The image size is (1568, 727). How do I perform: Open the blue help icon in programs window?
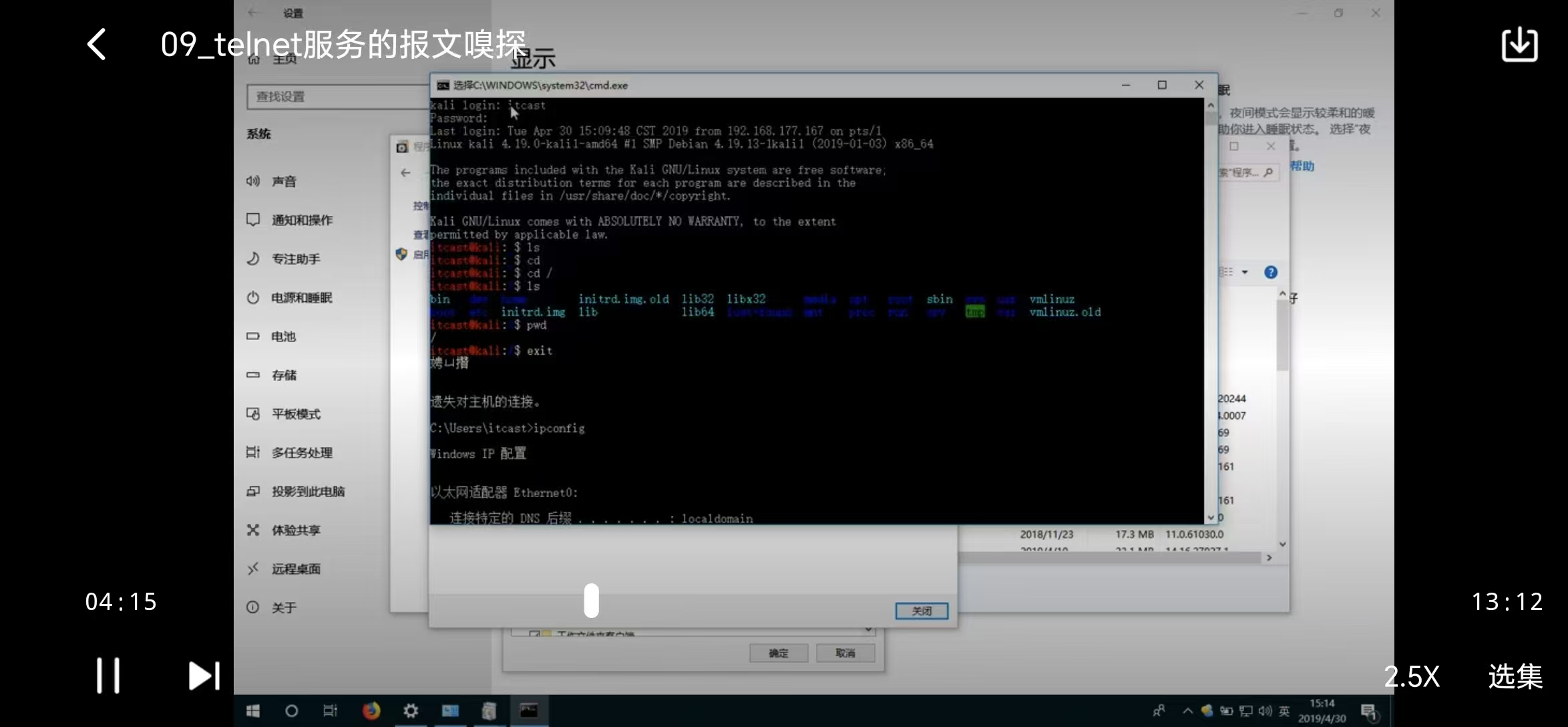1271,272
